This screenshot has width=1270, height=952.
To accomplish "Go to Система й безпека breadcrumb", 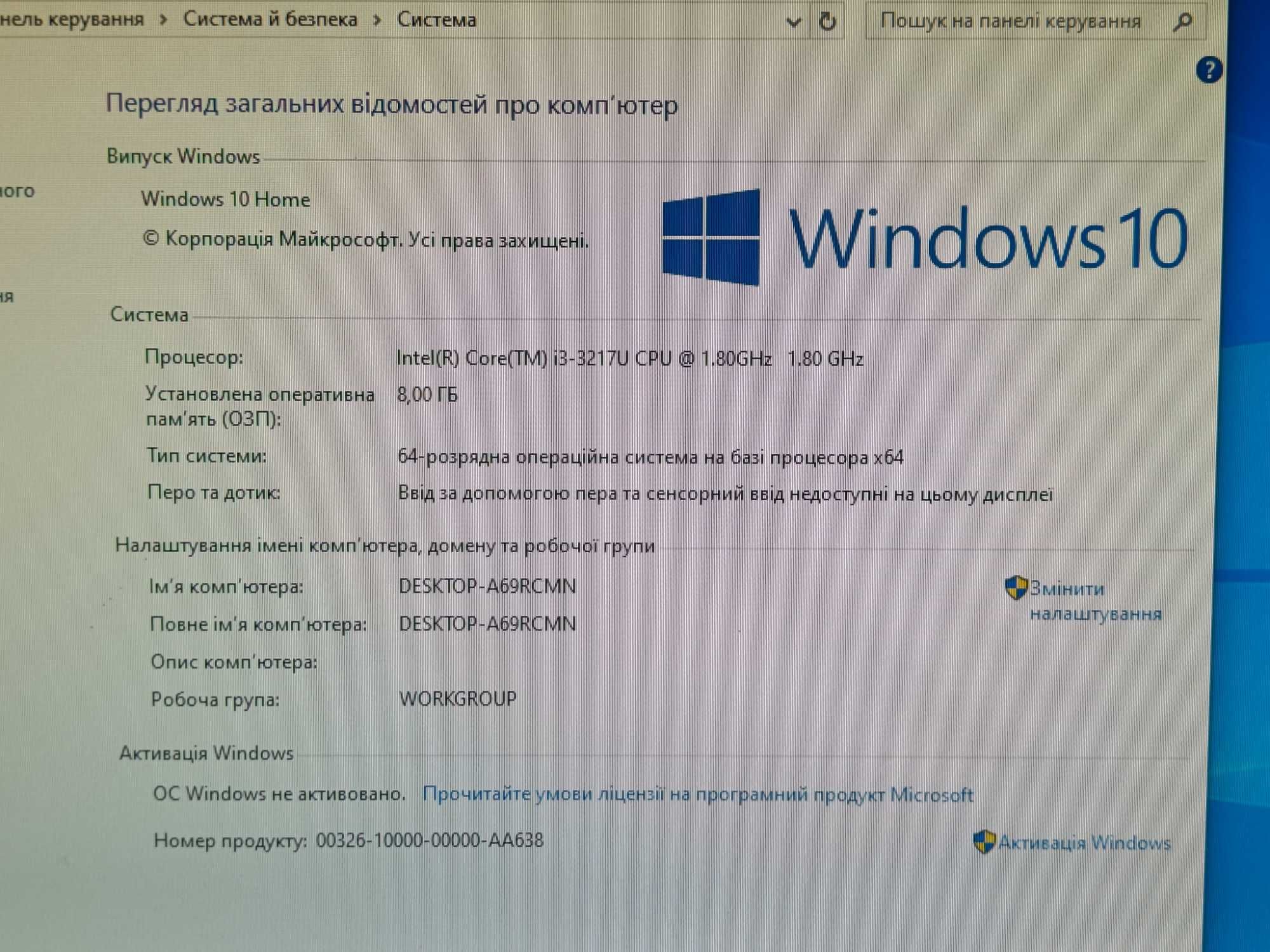I will (x=271, y=19).
